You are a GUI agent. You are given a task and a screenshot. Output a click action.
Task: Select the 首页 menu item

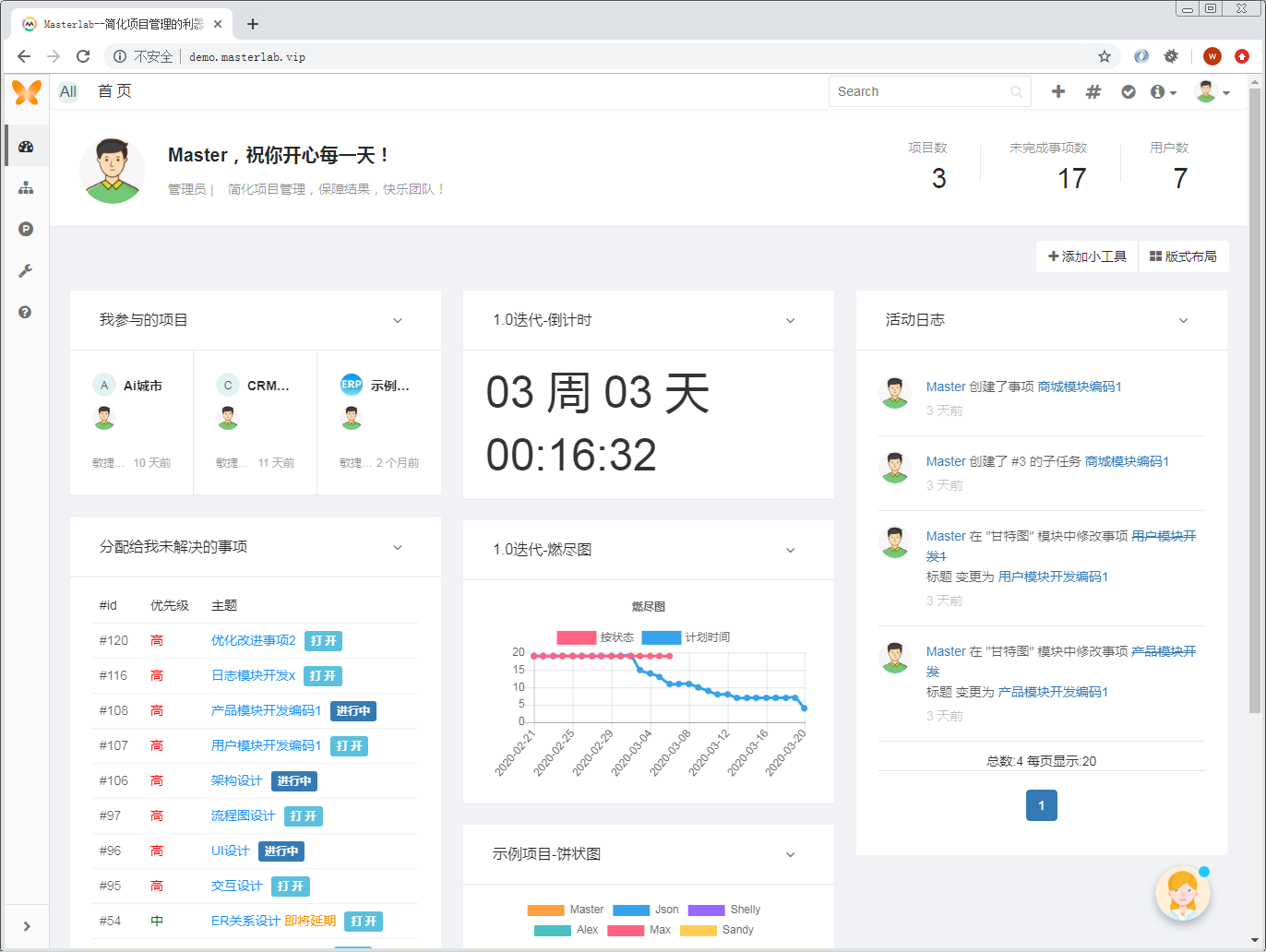tap(114, 91)
